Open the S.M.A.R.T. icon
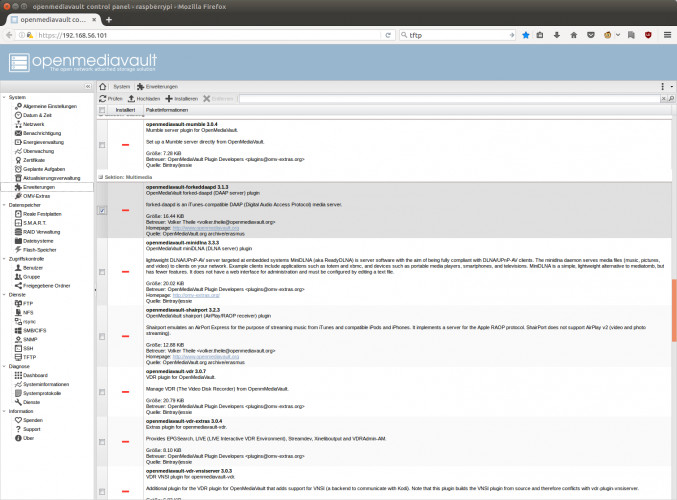677x500 pixels. click(18, 223)
